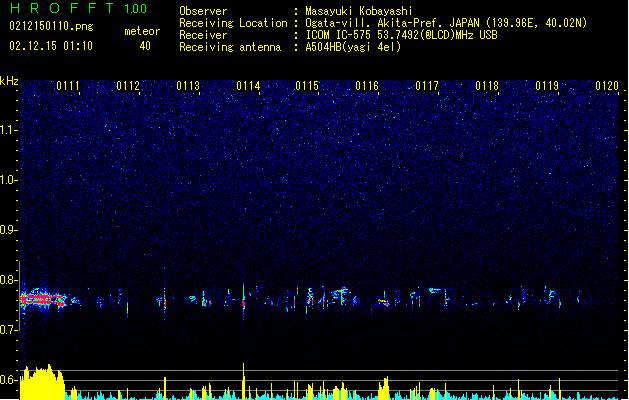Click the Receiving antenna label
This screenshot has width=629, height=400.
click(230, 47)
